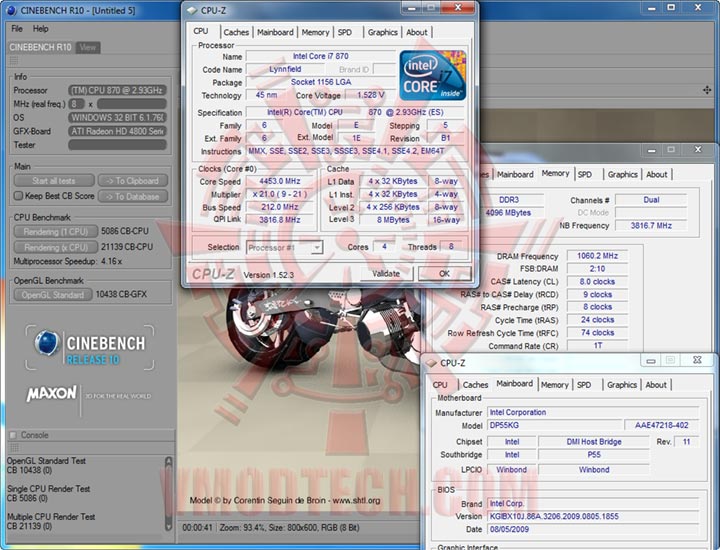Click the Intel Core i7 inside logo
The width and height of the screenshot is (720, 550).
(433, 75)
